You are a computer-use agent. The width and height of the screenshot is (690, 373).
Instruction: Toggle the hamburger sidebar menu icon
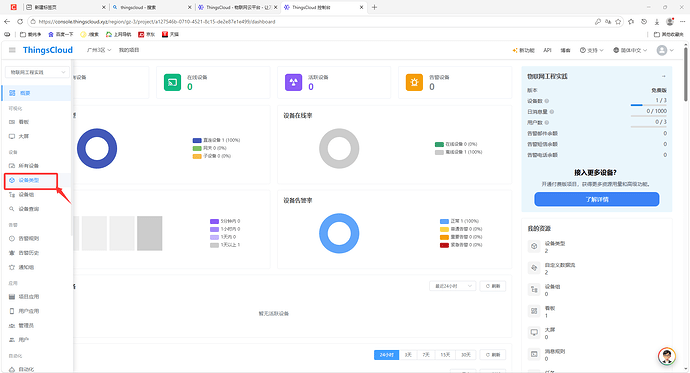pyautogui.click(x=12, y=50)
